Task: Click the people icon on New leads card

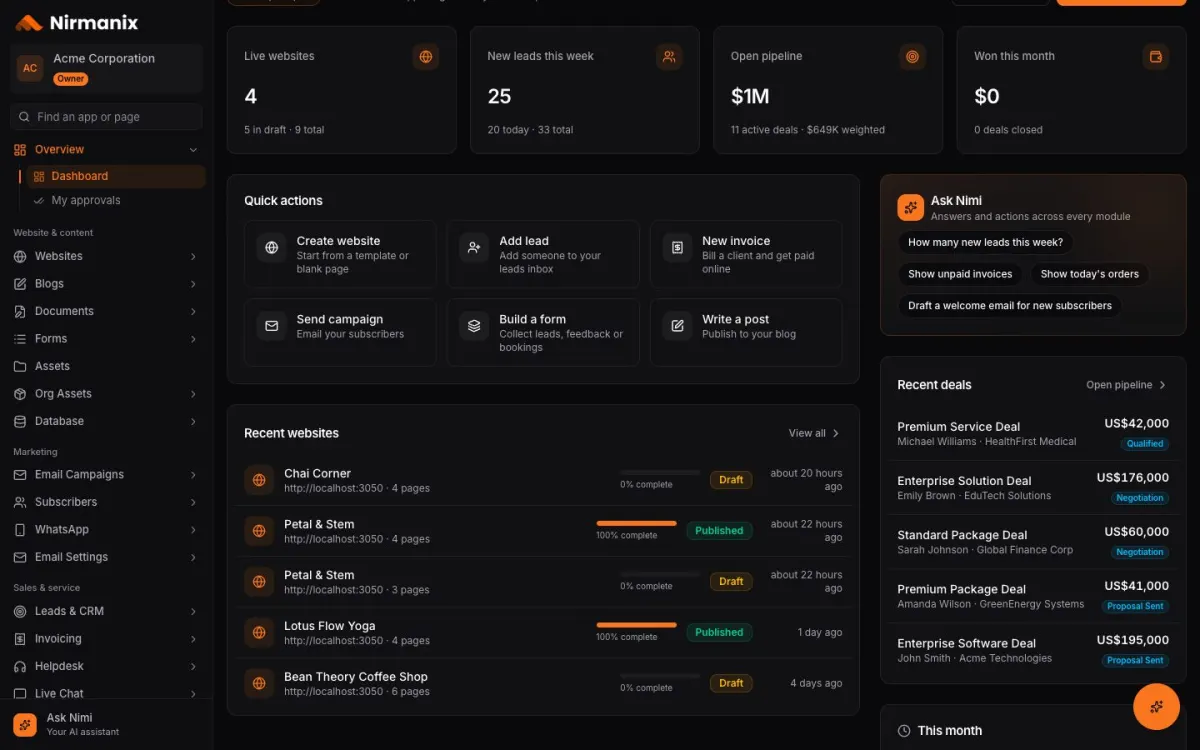Action: [669, 57]
